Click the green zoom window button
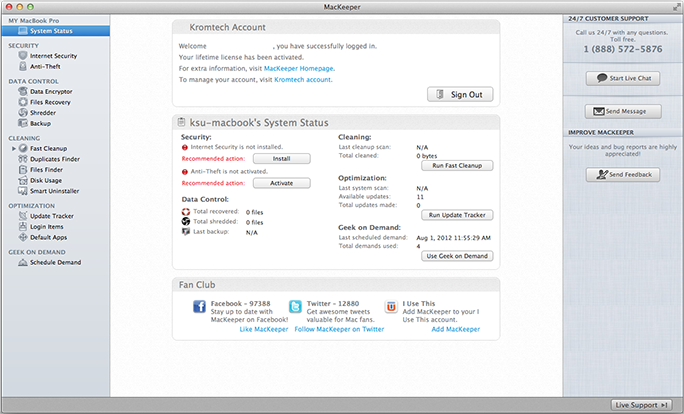The height and width of the screenshot is (414, 684). click(x=30, y=7)
